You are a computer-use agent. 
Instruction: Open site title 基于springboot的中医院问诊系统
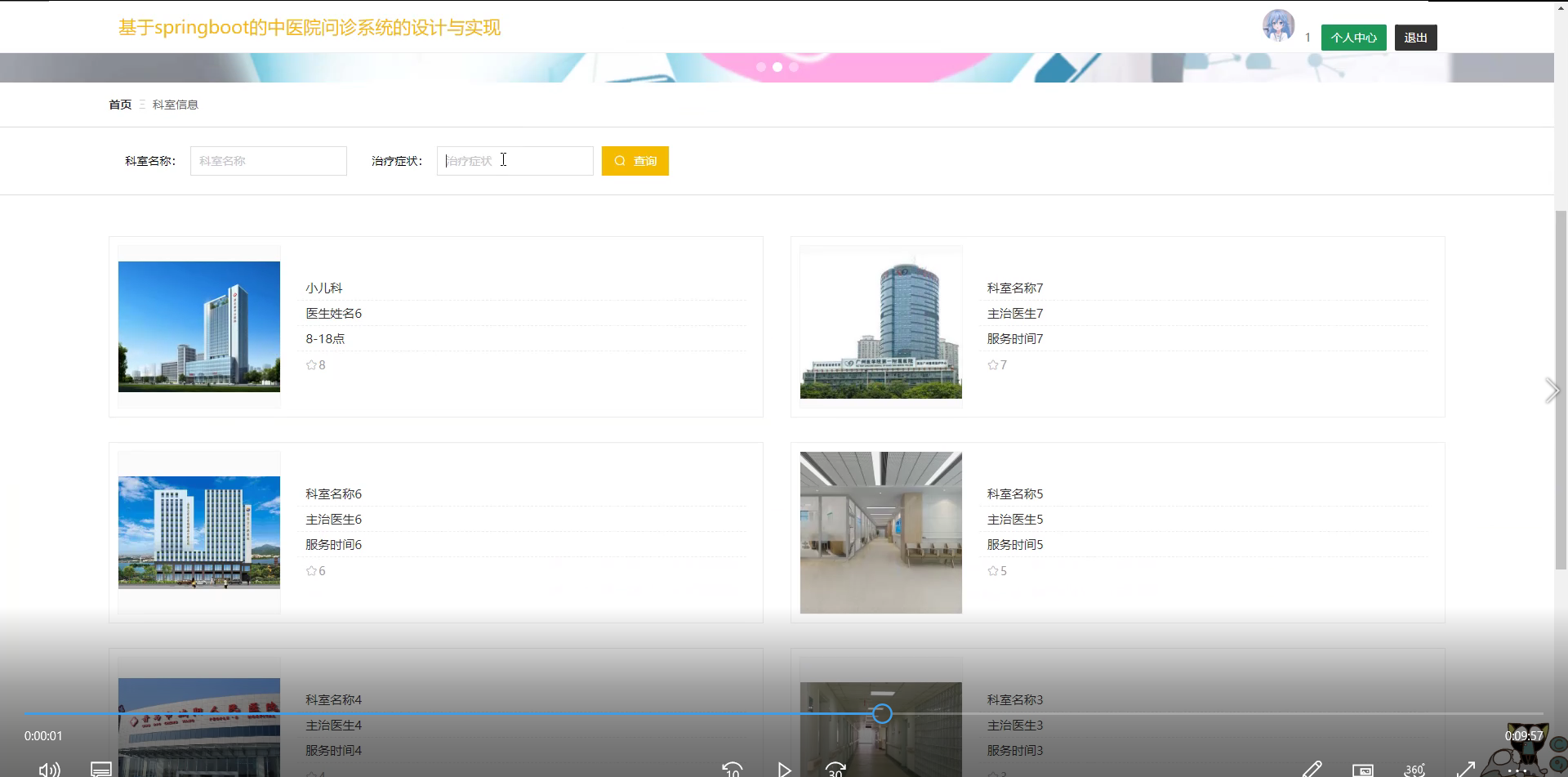click(x=310, y=28)
